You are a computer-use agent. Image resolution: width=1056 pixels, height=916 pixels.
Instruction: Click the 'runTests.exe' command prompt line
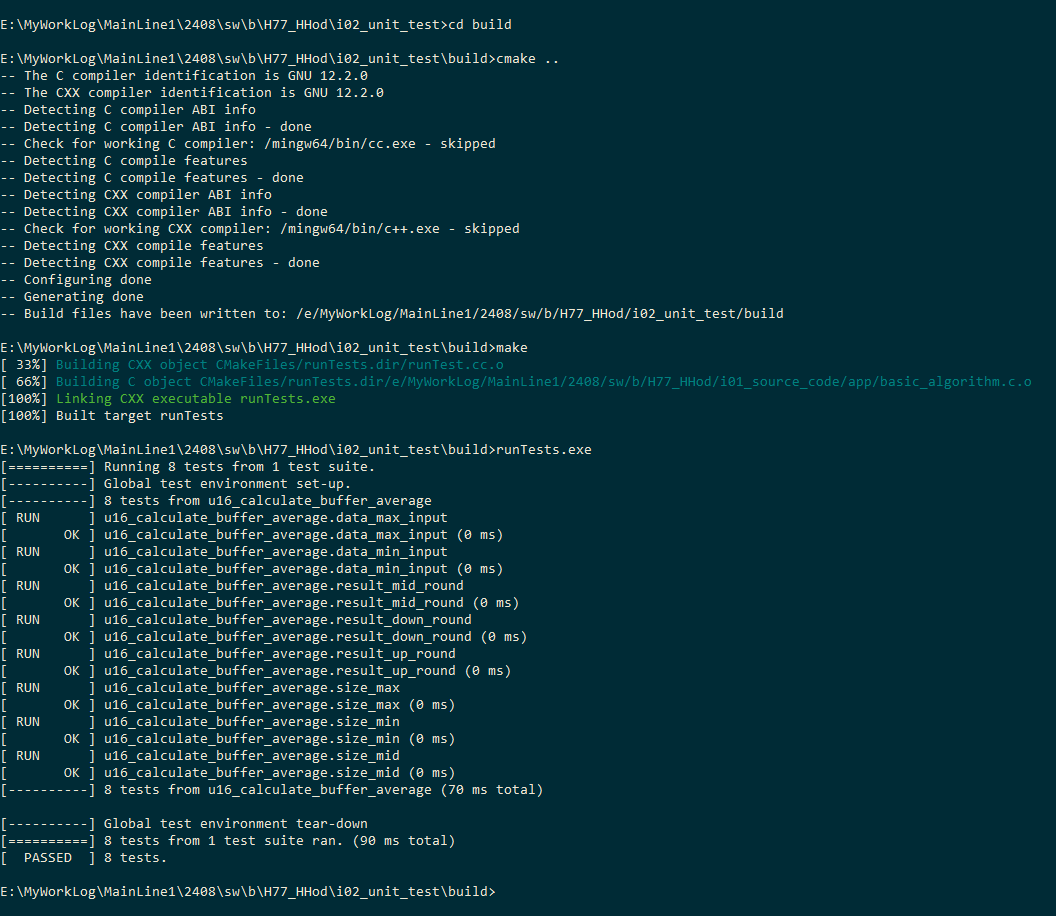[296, 449]
